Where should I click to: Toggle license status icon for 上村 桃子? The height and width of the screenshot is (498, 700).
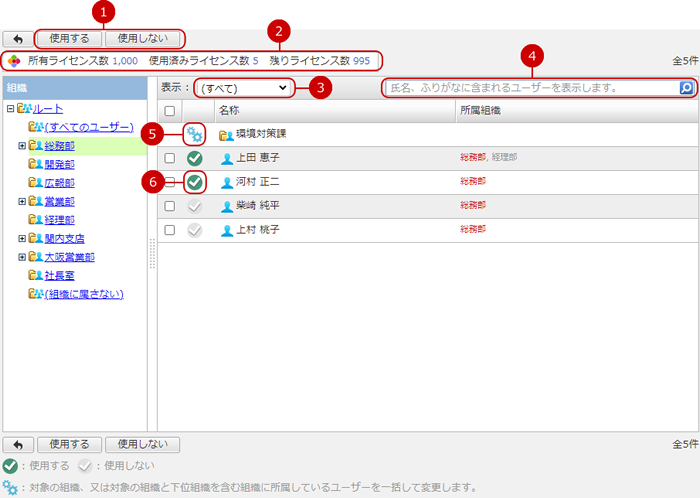point(195,230)
